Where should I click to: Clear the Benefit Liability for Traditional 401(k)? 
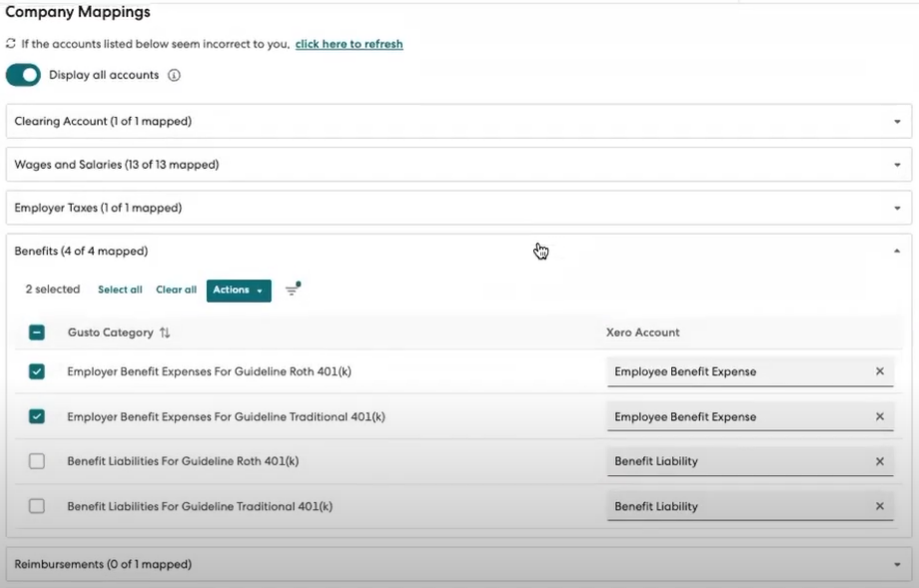point(879,506)
